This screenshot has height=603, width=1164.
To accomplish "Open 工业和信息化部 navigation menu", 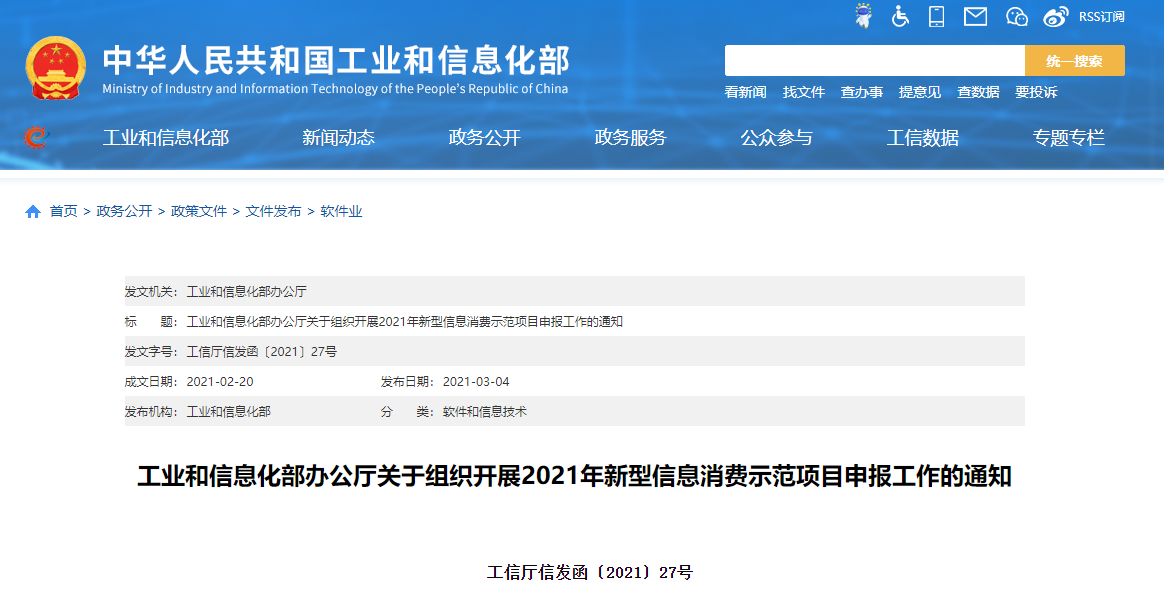I will tap(166, 138).
